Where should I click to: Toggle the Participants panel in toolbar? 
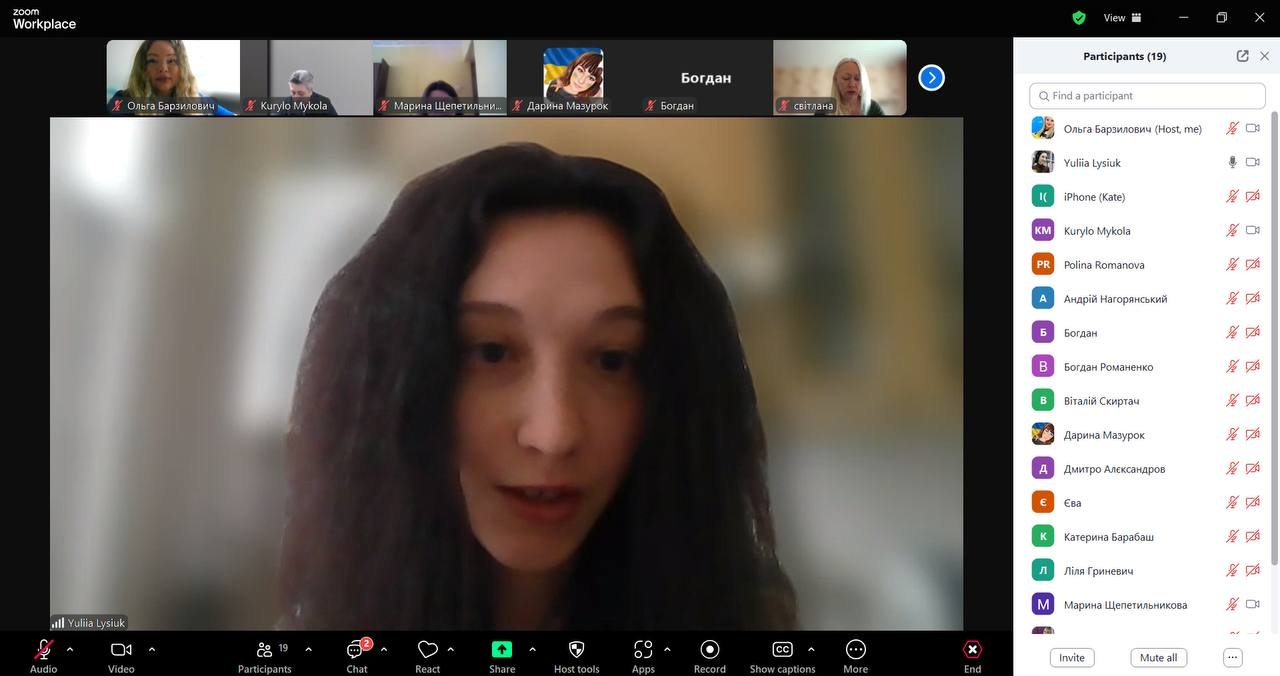pos(265,651)
